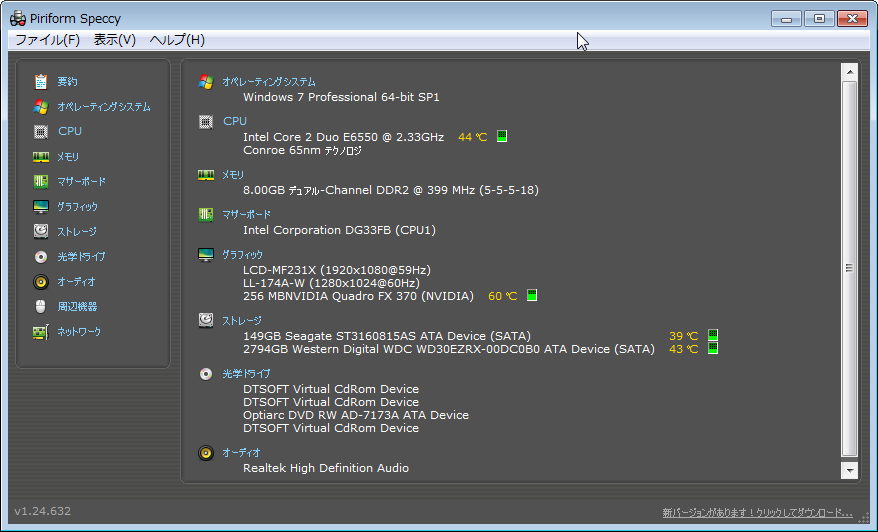878x532 pixels.
Task: Open the ヘルプ(H) menu
Action: (x=177, y=40)
